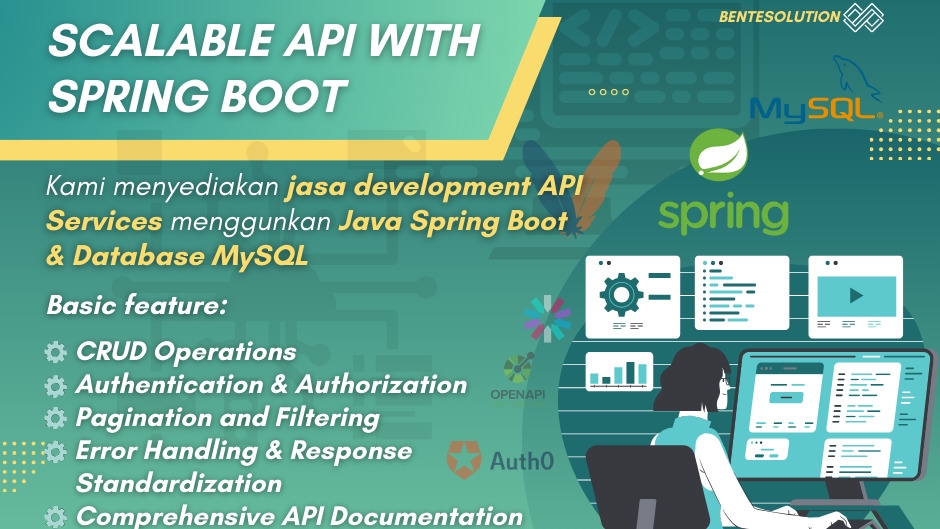
Task: Click gear bullet beside Authentication & Authorization
Action: pyautogui.click(x=56, y=386)
